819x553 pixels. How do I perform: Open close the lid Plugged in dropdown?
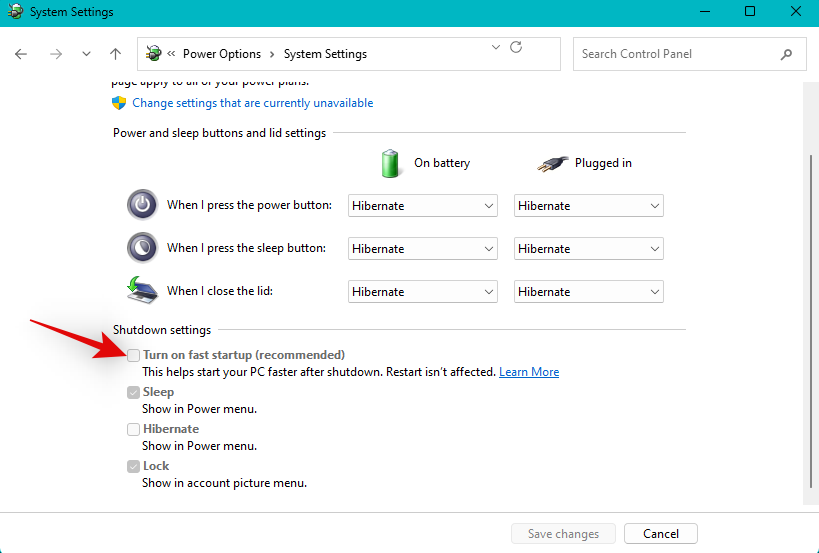click(589, 291)
